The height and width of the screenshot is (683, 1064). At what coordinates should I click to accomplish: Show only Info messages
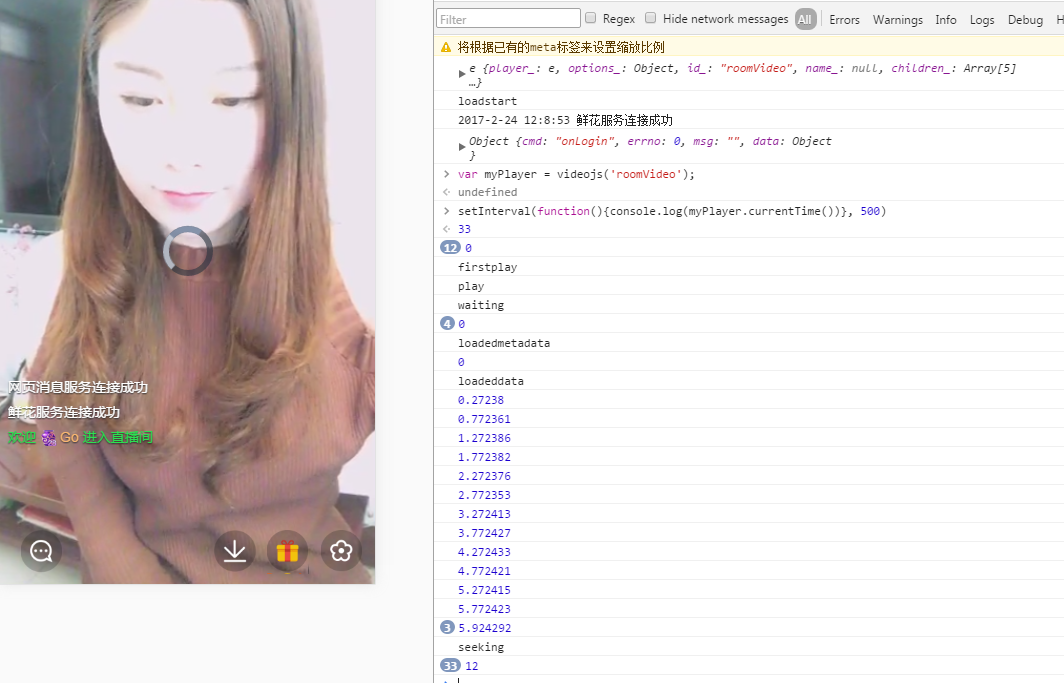point(945,19)
